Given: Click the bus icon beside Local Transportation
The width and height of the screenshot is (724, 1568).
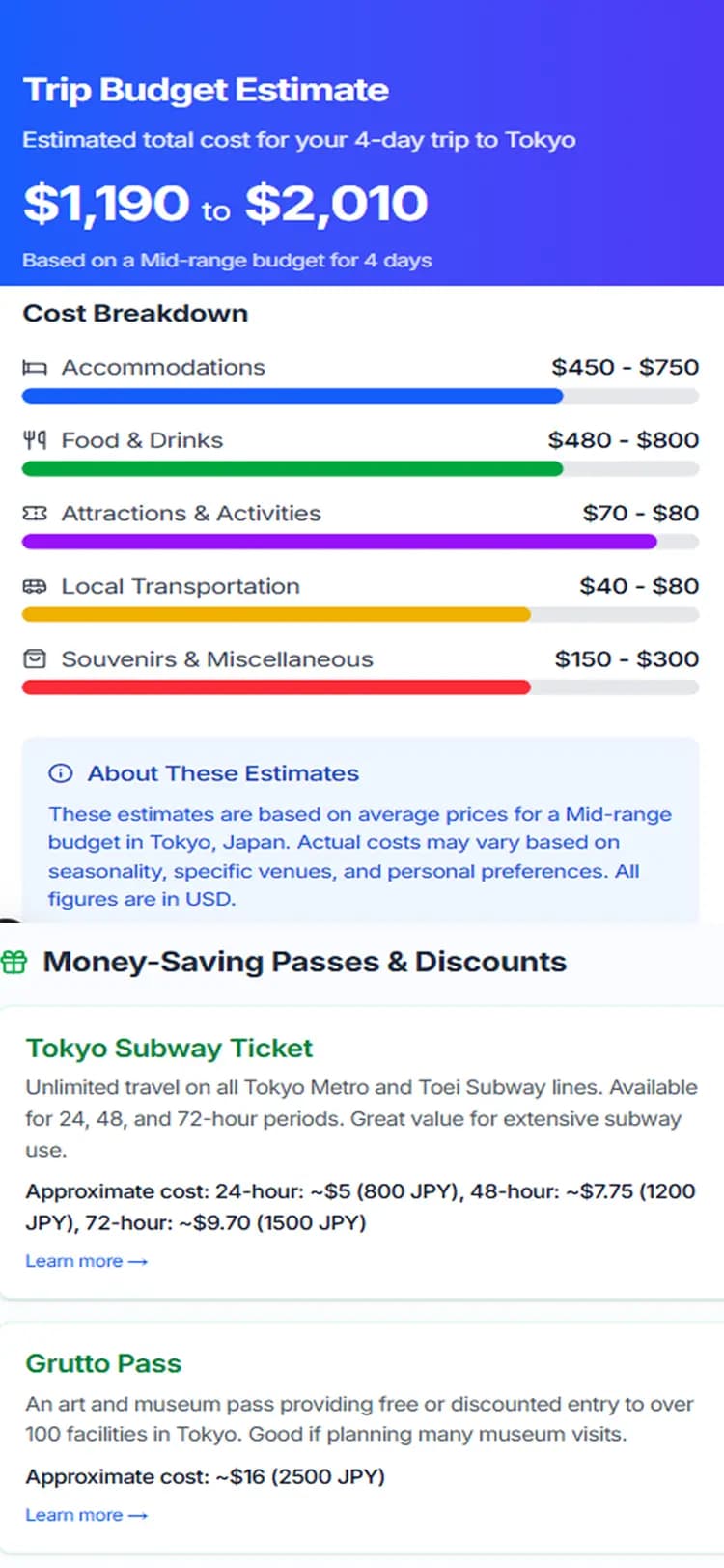Looking at the screenshot, I should (35, 586).
